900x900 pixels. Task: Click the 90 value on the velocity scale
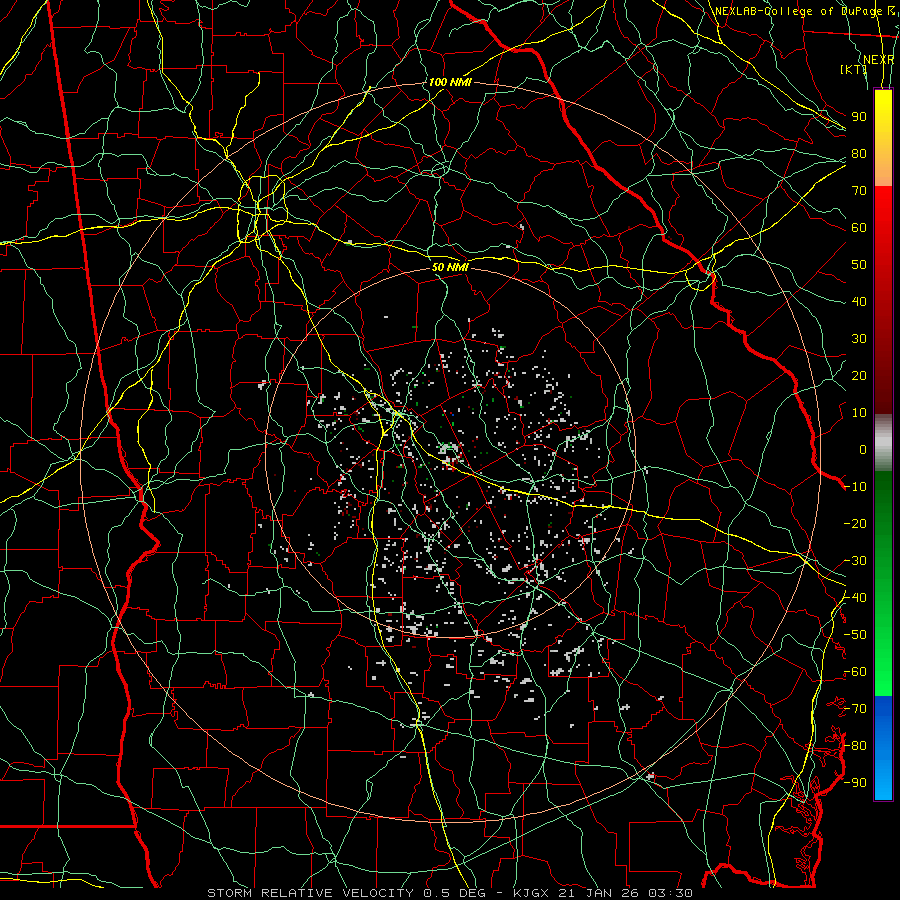(859, 117)
